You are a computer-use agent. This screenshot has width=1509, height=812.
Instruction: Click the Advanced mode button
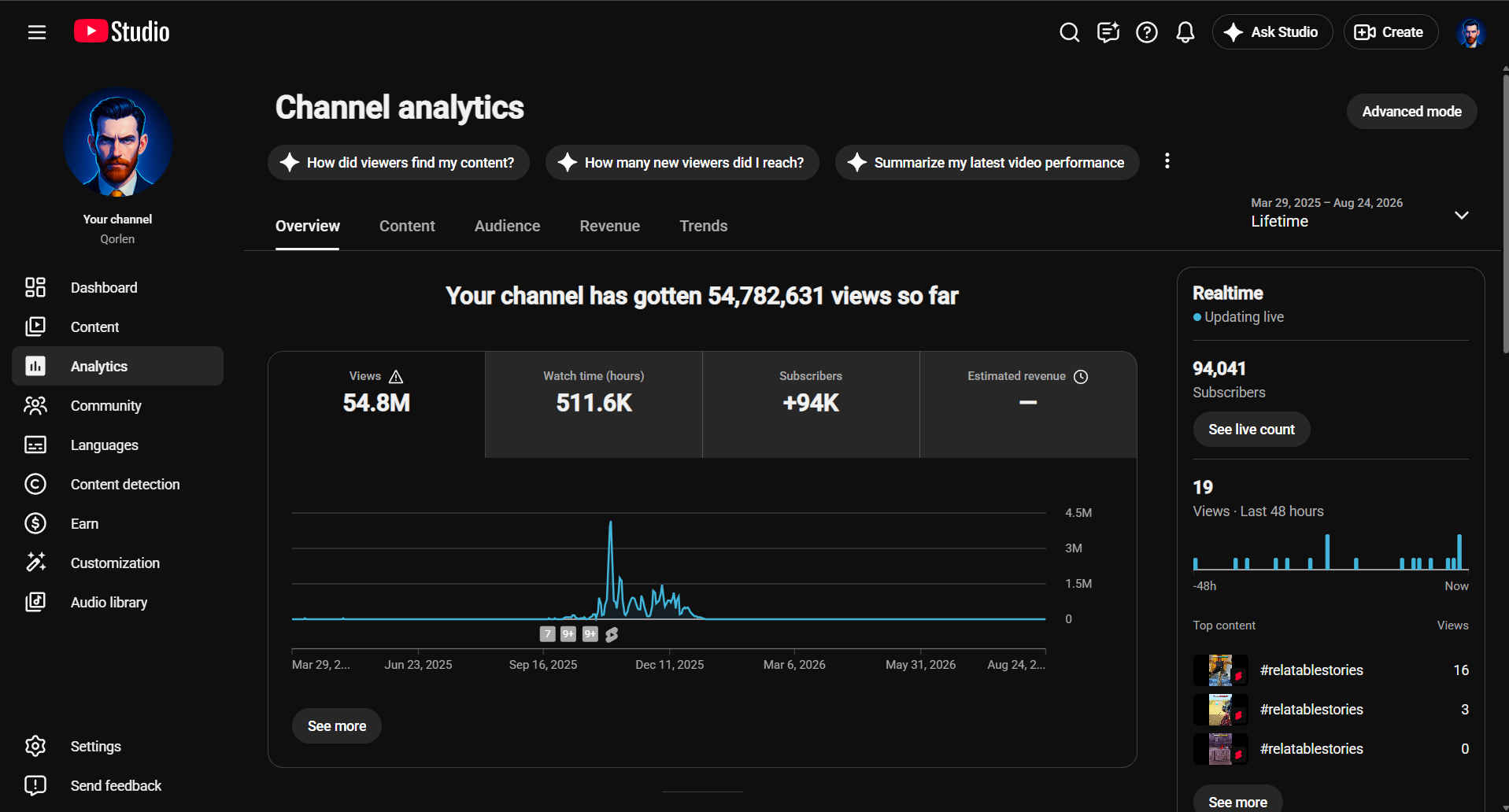click(1411, 112)
